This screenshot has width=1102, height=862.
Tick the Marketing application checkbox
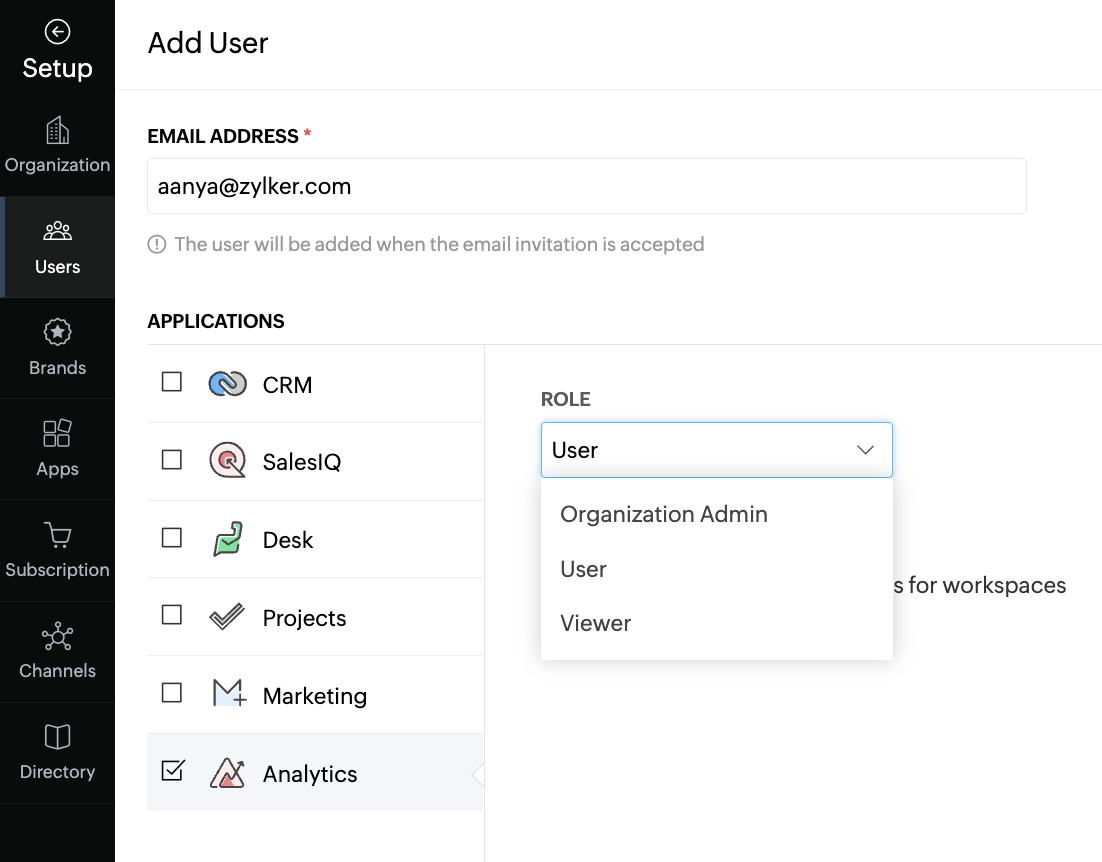pyautogui.click(x=171, y=693)
